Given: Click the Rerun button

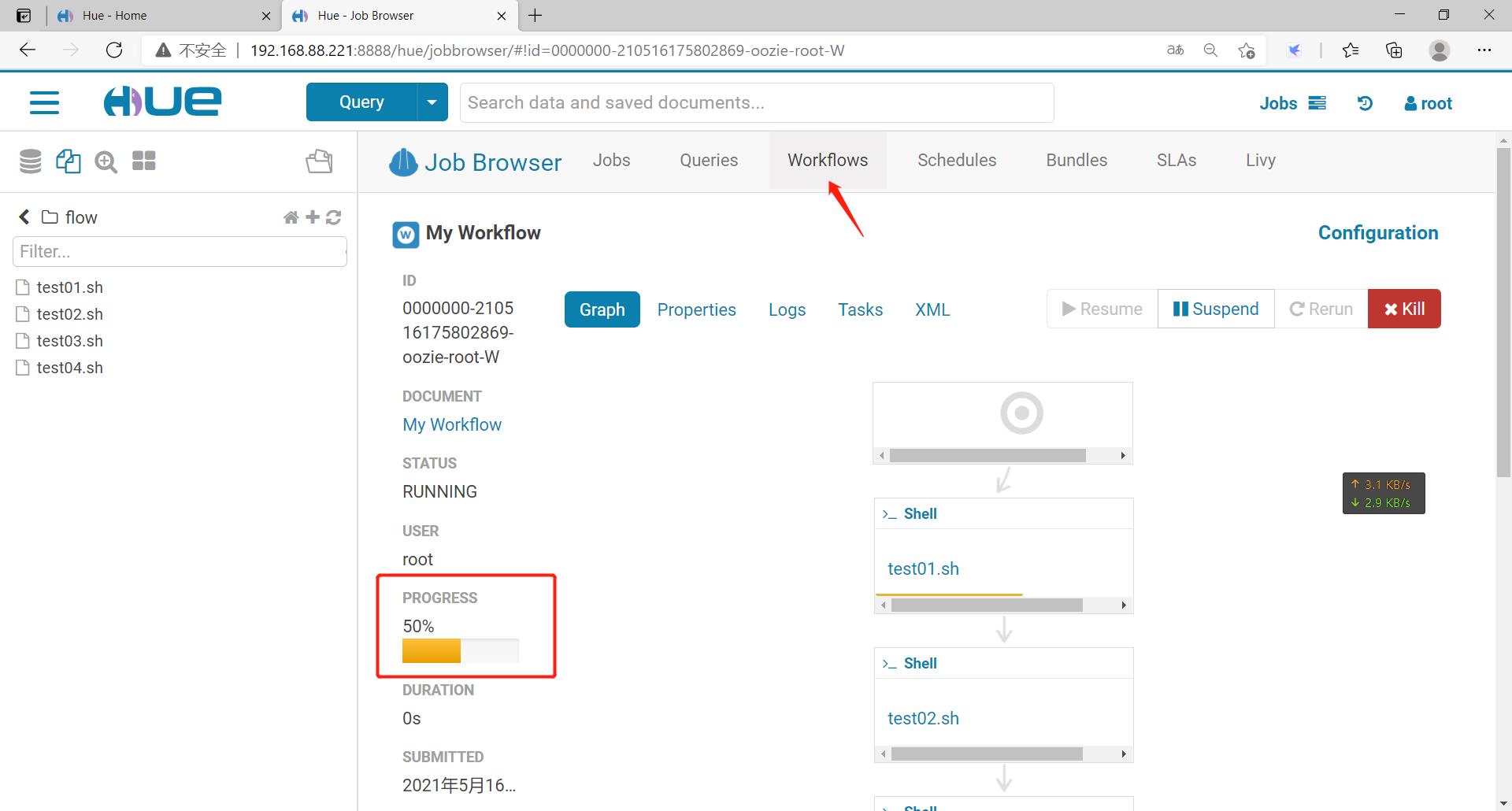Looking at the screenshot, I should pos(1321,309).
